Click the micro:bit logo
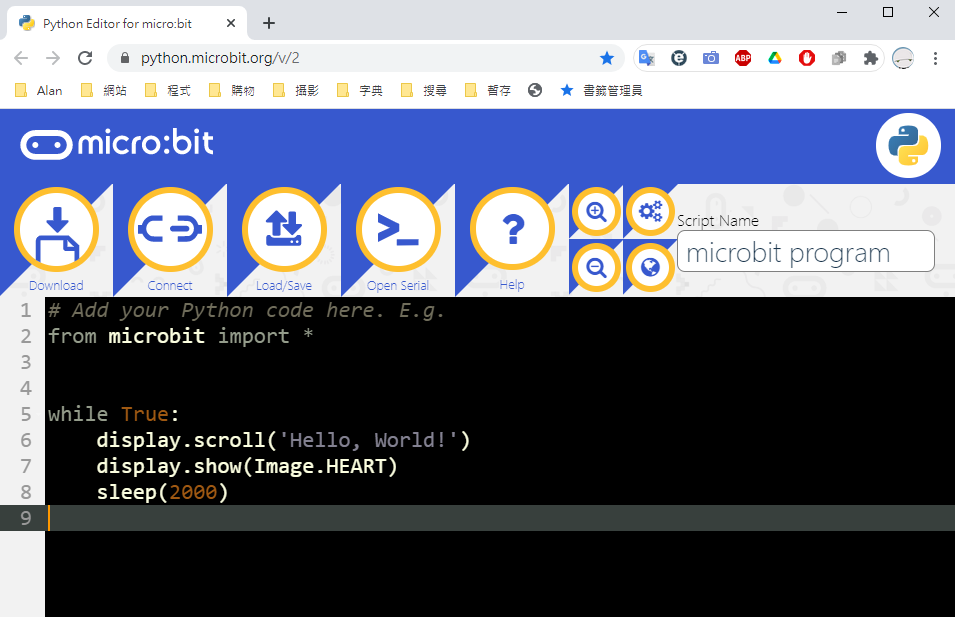The height and width of the screenshot is (617, 955). [117, 144]
